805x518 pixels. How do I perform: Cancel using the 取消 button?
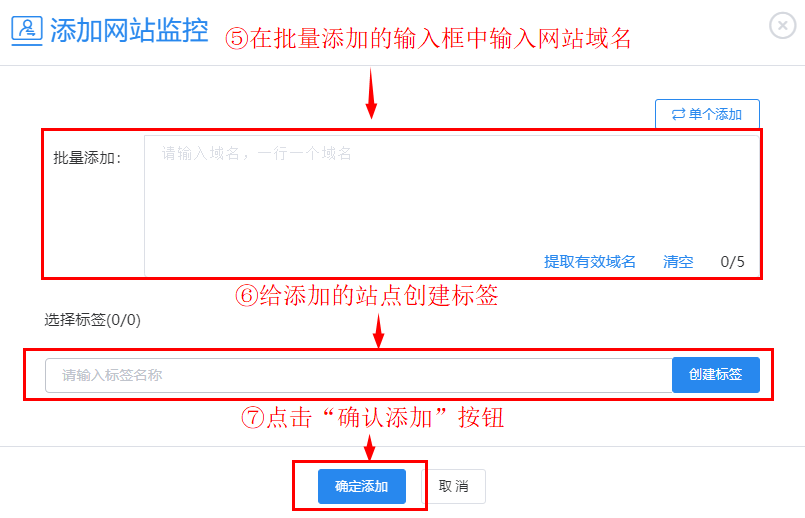[453, 486]
